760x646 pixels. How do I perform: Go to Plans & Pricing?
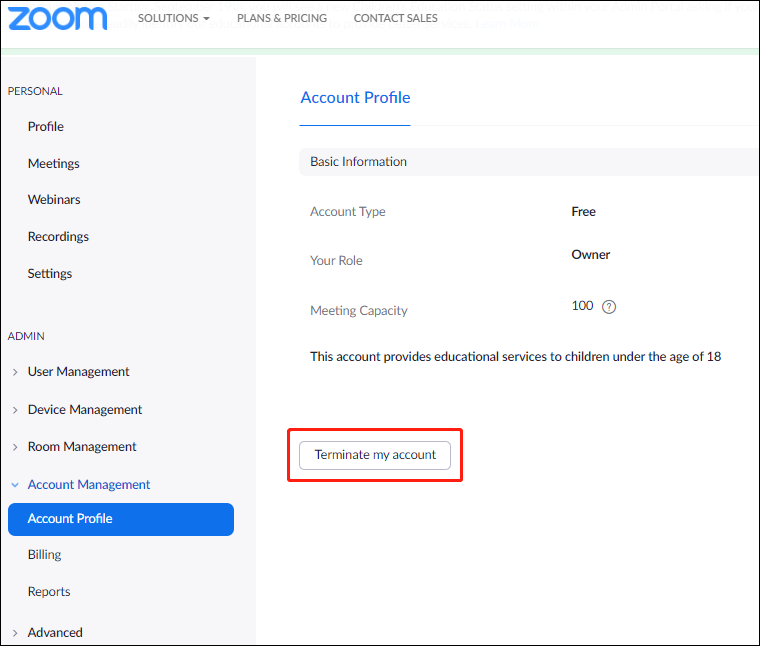tap(282, 18)
